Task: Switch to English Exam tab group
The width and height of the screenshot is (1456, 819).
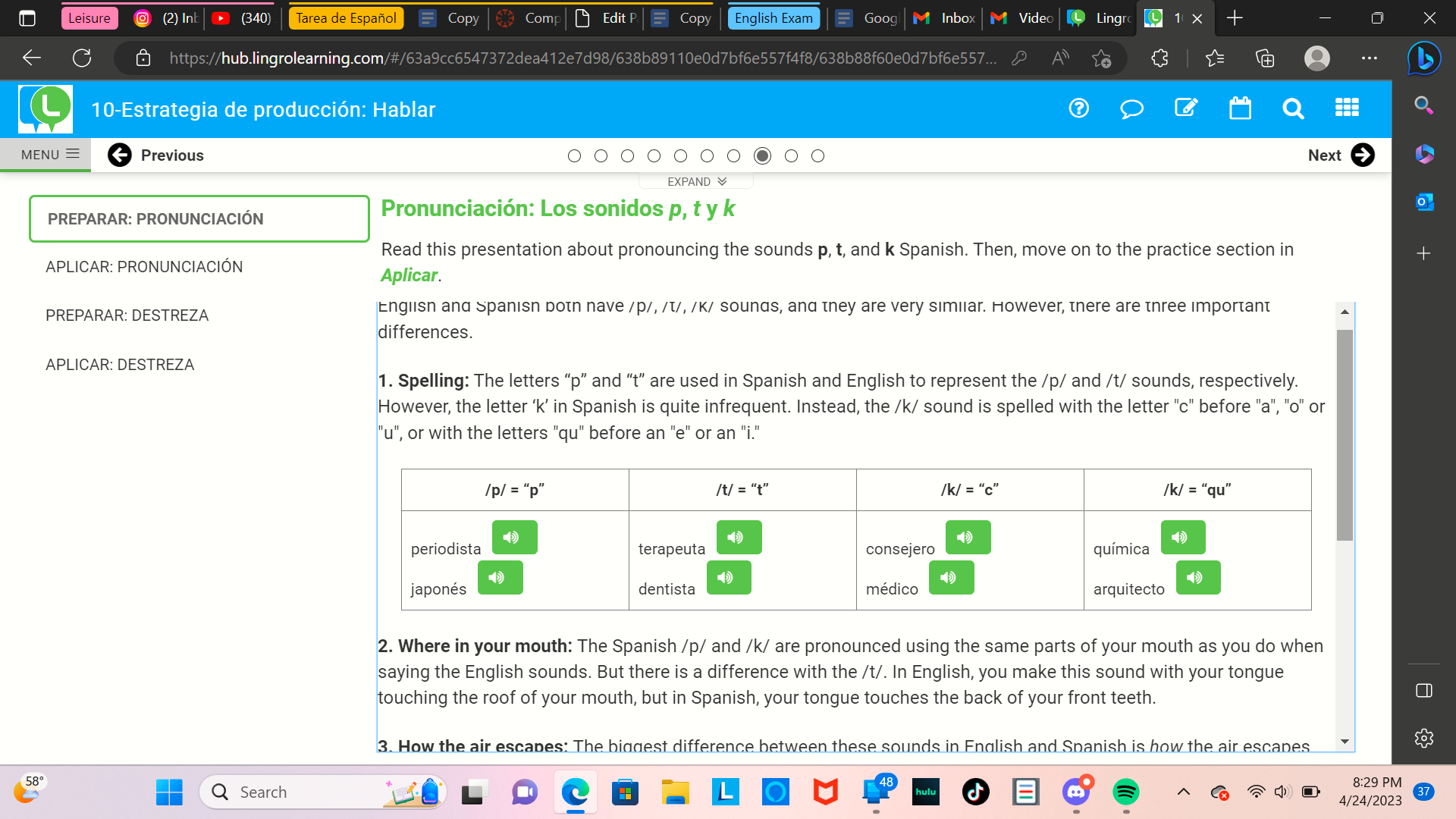Action: point(773,18)
